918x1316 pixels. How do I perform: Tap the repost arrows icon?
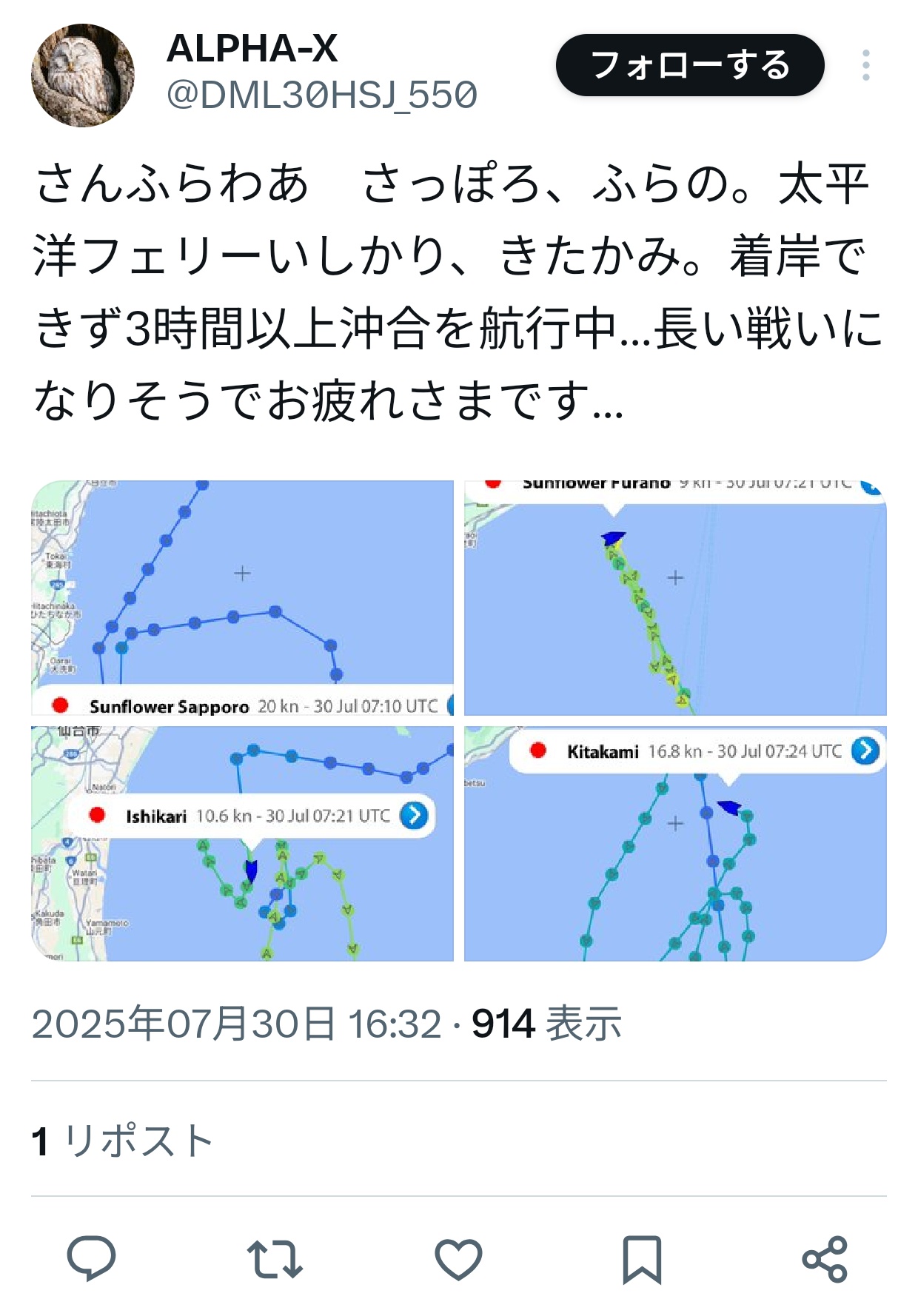click(x=275, y=1258)
